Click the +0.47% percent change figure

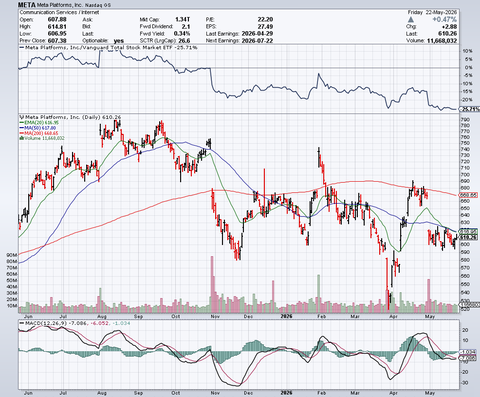[445, 20]
